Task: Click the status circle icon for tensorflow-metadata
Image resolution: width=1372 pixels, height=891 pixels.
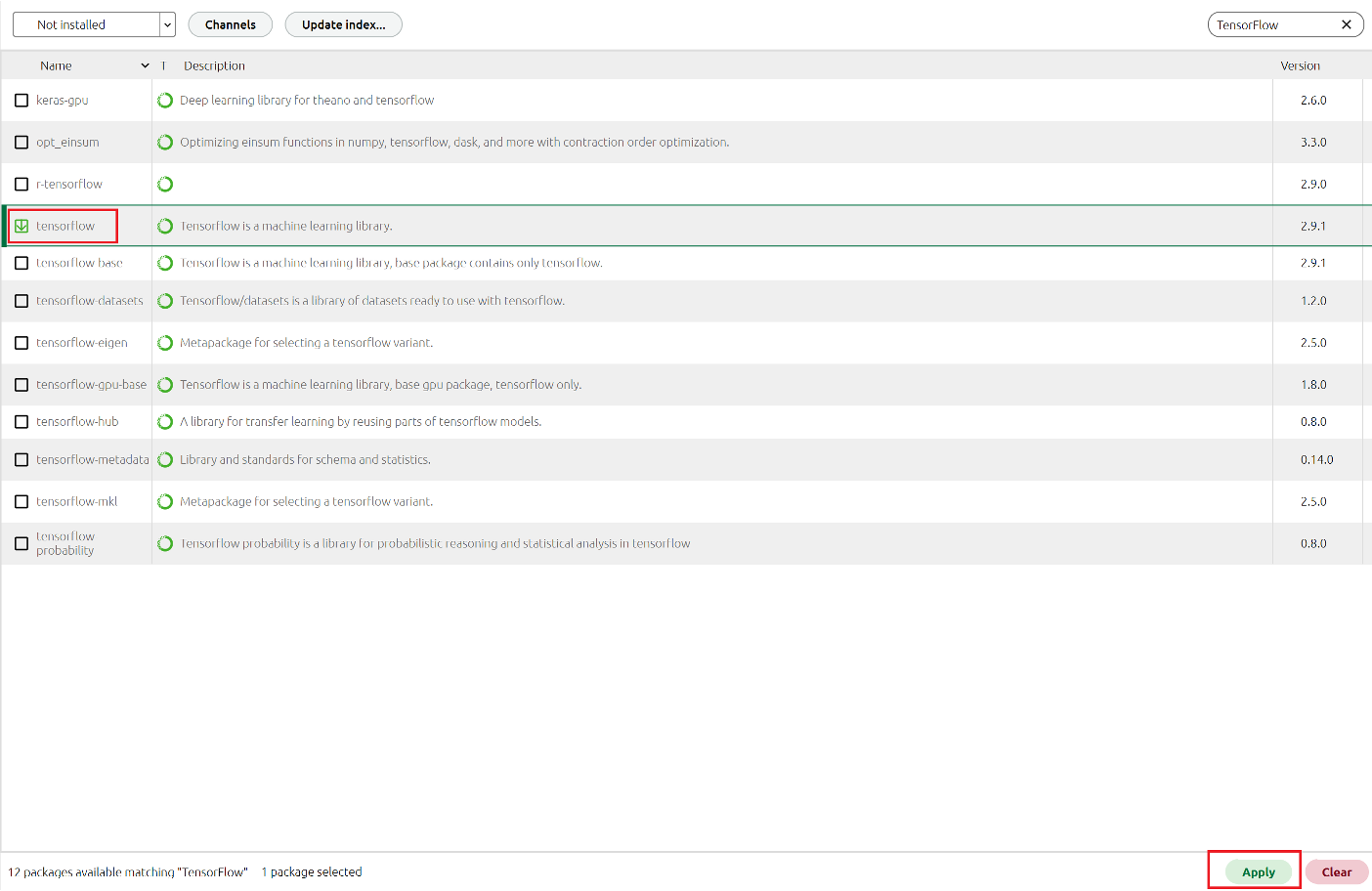Action: pyautogui.click(x=165, y=460)
